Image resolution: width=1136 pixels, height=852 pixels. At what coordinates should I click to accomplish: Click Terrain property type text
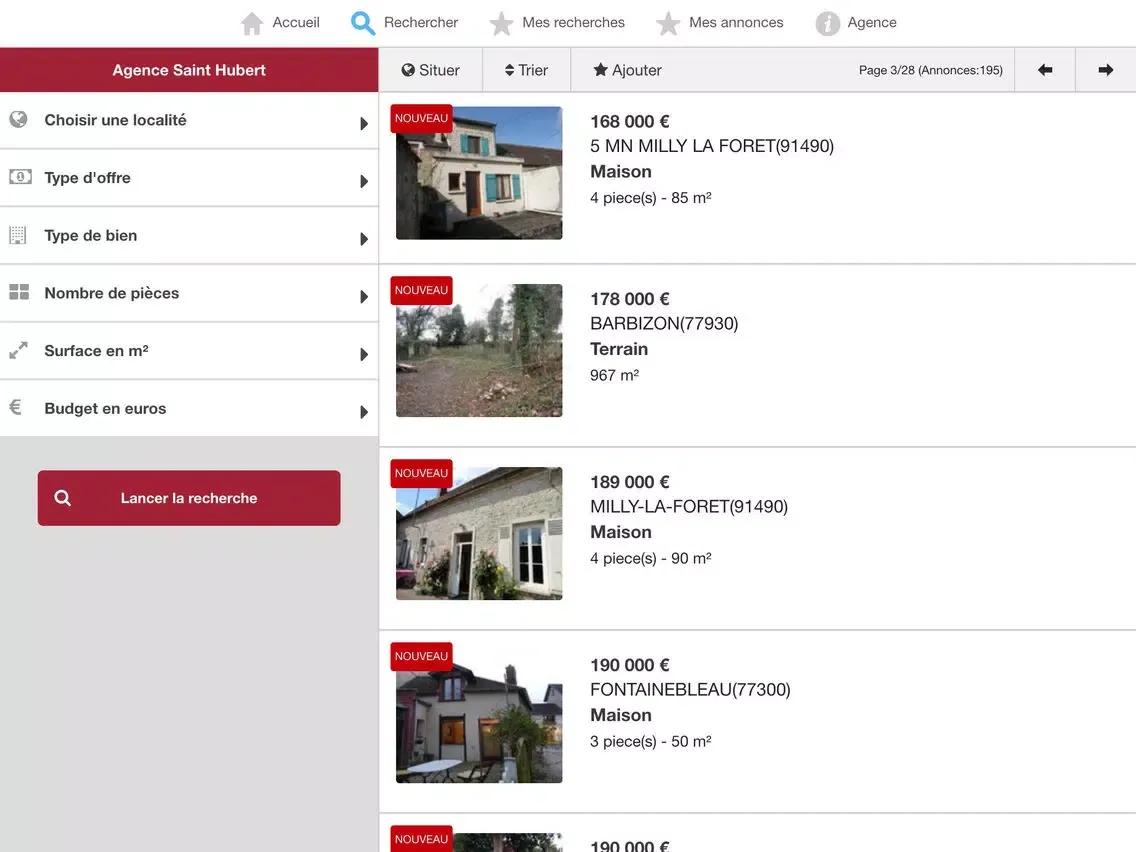[619, 348]
